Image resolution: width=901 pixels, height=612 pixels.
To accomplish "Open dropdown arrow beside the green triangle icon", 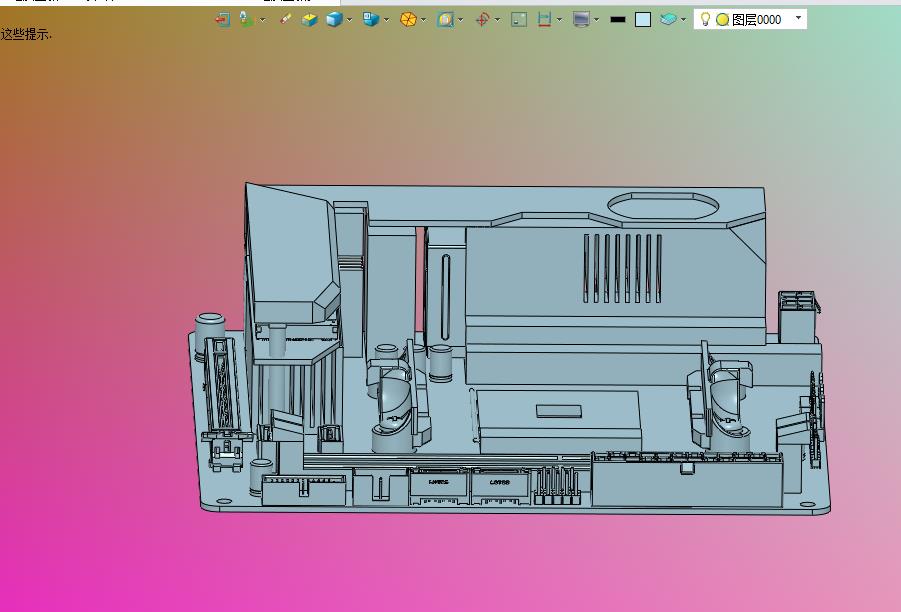I will (x=263, y=20).
